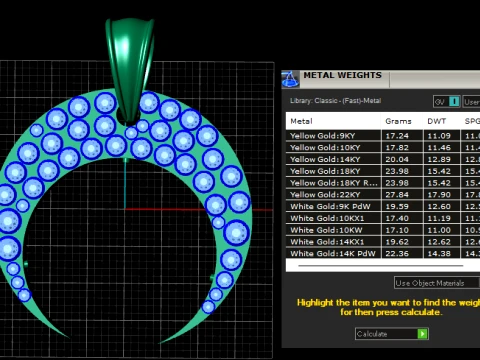
Task: Select the White Gold:14KX1 row
Action: tap(383, 242)
